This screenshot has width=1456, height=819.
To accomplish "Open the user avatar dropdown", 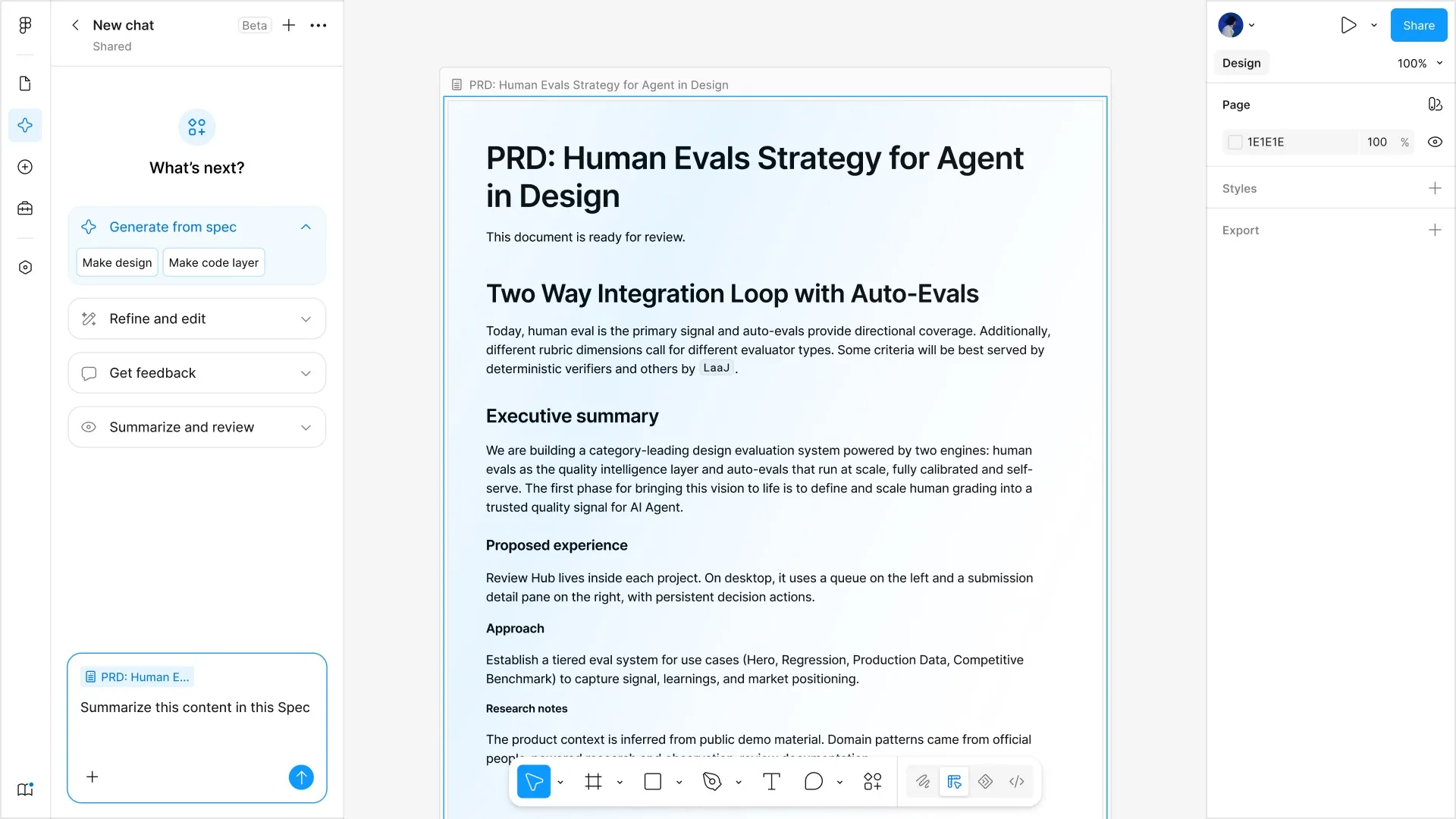I will click(1237, 25).
